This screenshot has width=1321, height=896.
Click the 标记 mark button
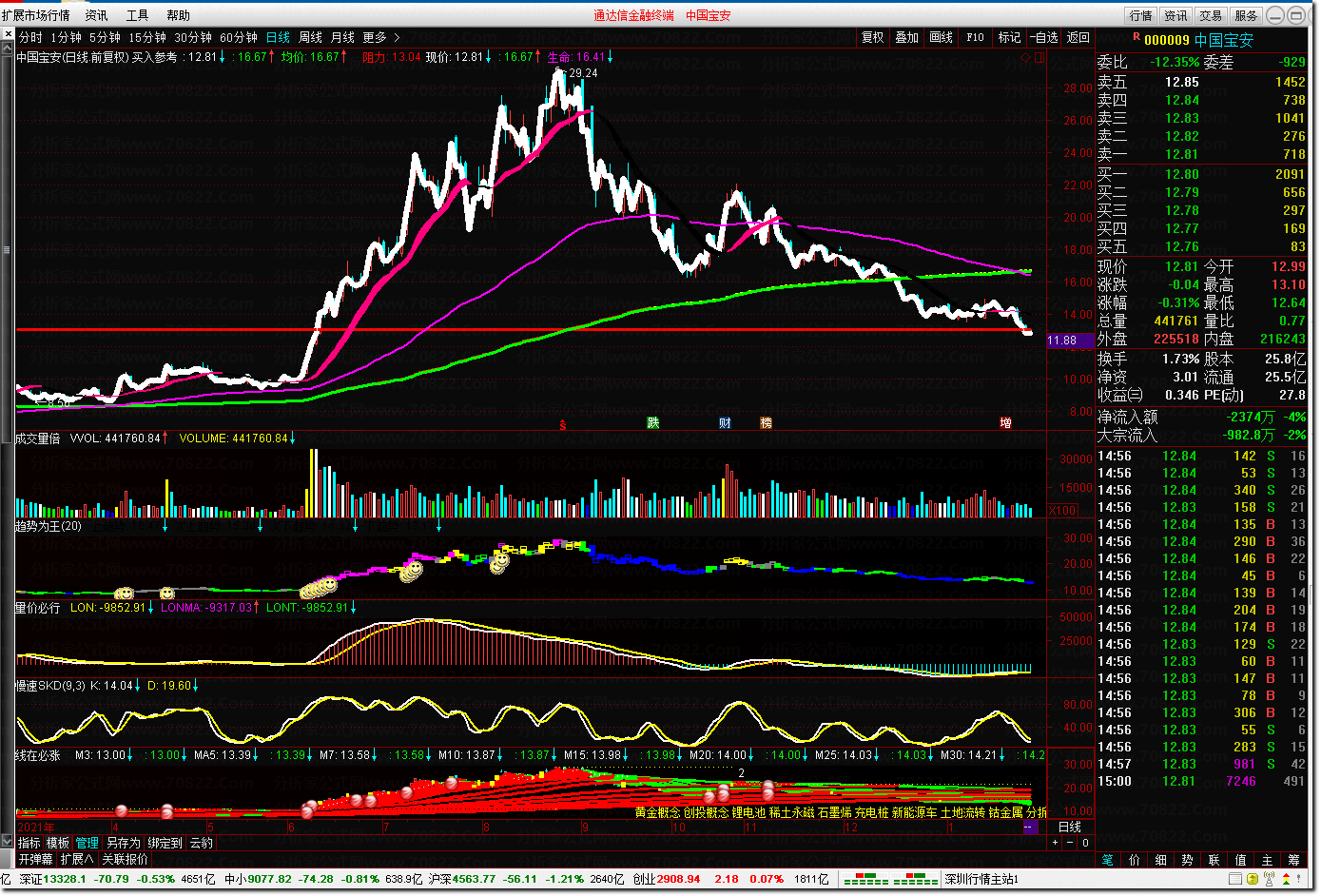pyautogui.click(x=1009, y=37)
